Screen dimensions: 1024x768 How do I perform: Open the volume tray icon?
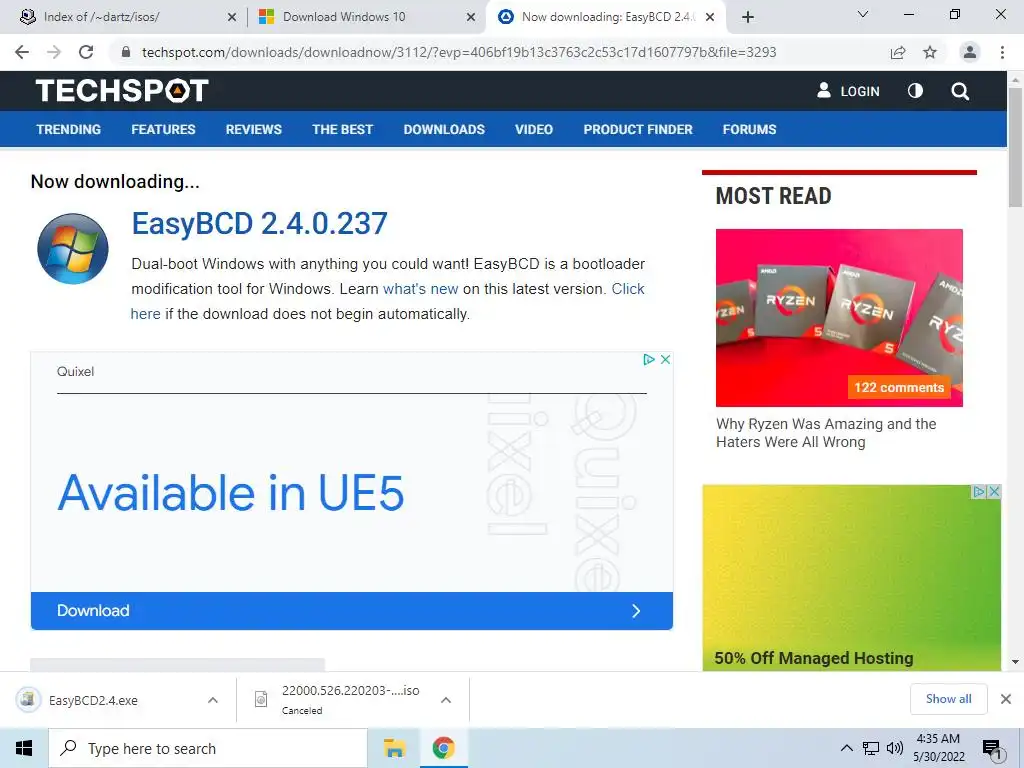pyautogui.click(x=895, y=748)
